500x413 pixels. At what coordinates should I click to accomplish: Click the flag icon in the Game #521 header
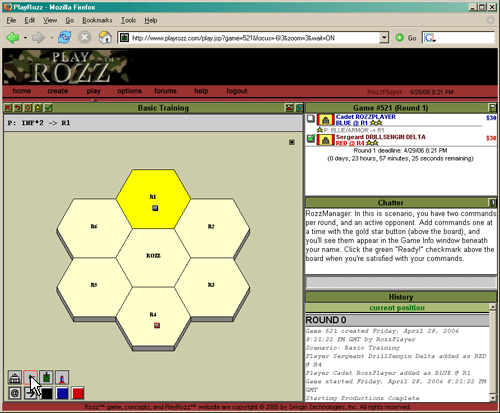492,108
